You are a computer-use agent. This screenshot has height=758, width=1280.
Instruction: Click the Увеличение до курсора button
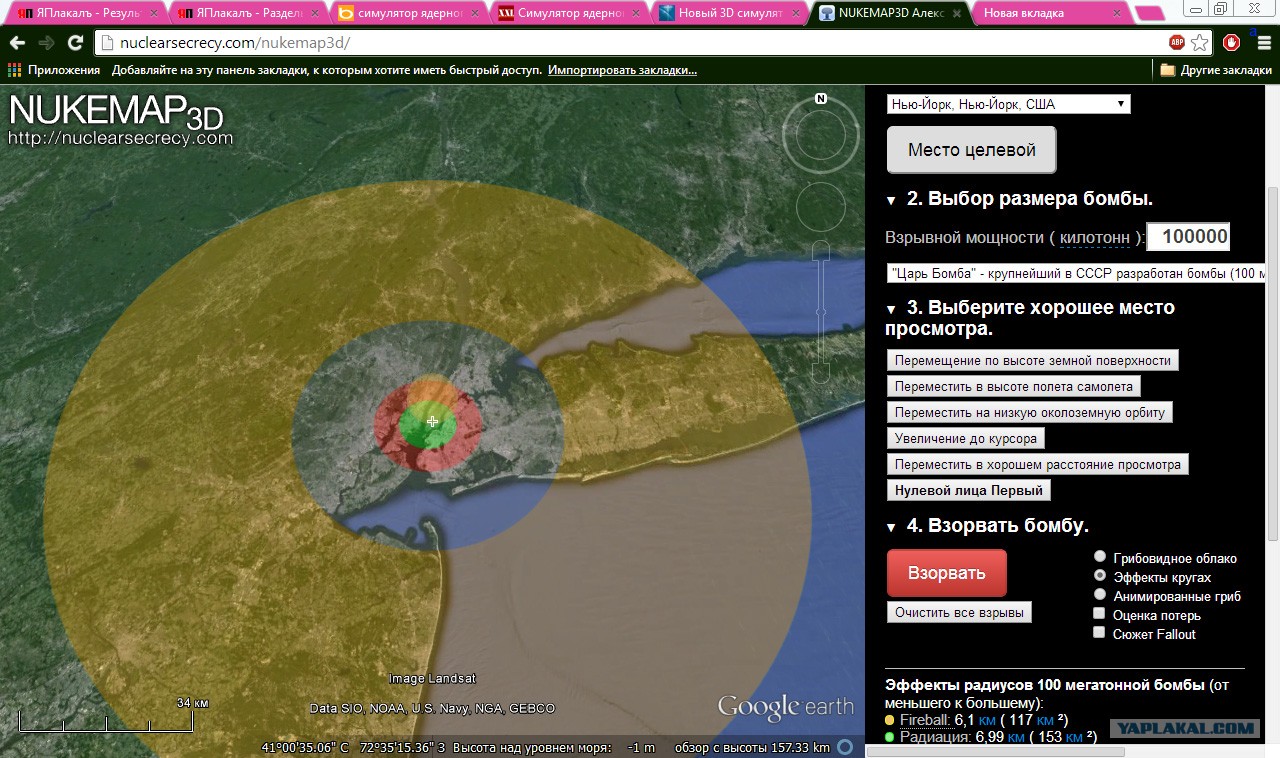point(966,438)
